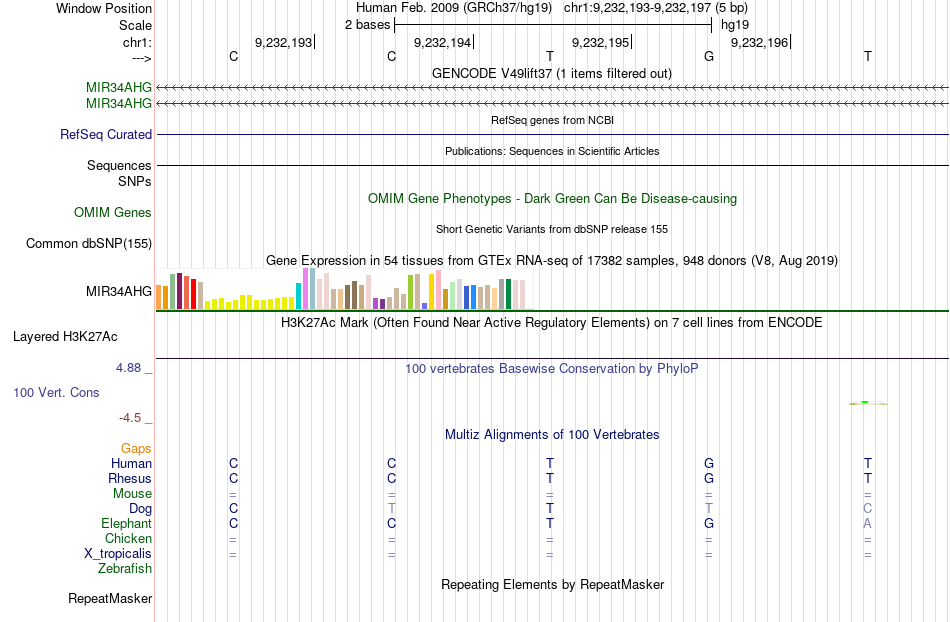
Task: Click the Window Position label
Action: (x=104, y=8)
